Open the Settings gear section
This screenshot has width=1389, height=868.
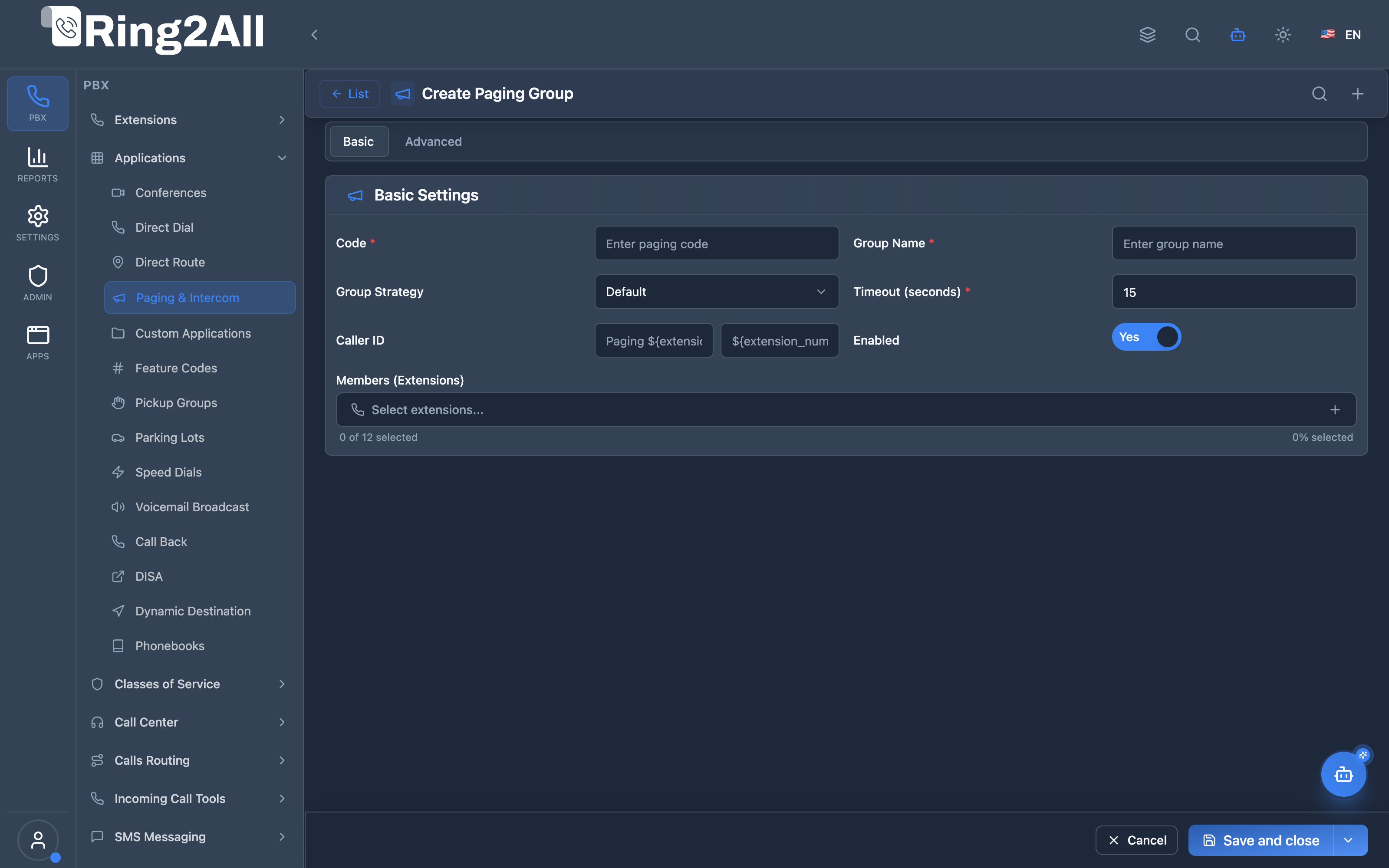click(x=37, y=224)
